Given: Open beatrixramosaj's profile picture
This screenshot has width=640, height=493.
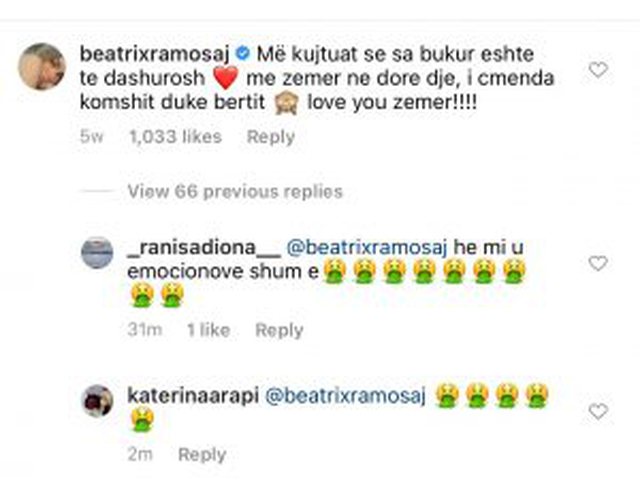Looking at the screenshot, I should coord(42,66).
